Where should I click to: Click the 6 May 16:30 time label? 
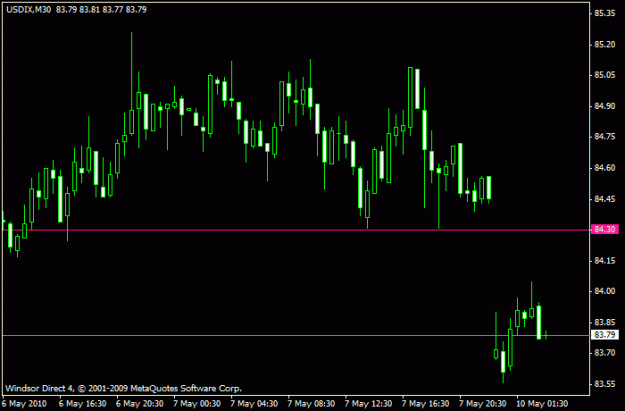point(83,403)
